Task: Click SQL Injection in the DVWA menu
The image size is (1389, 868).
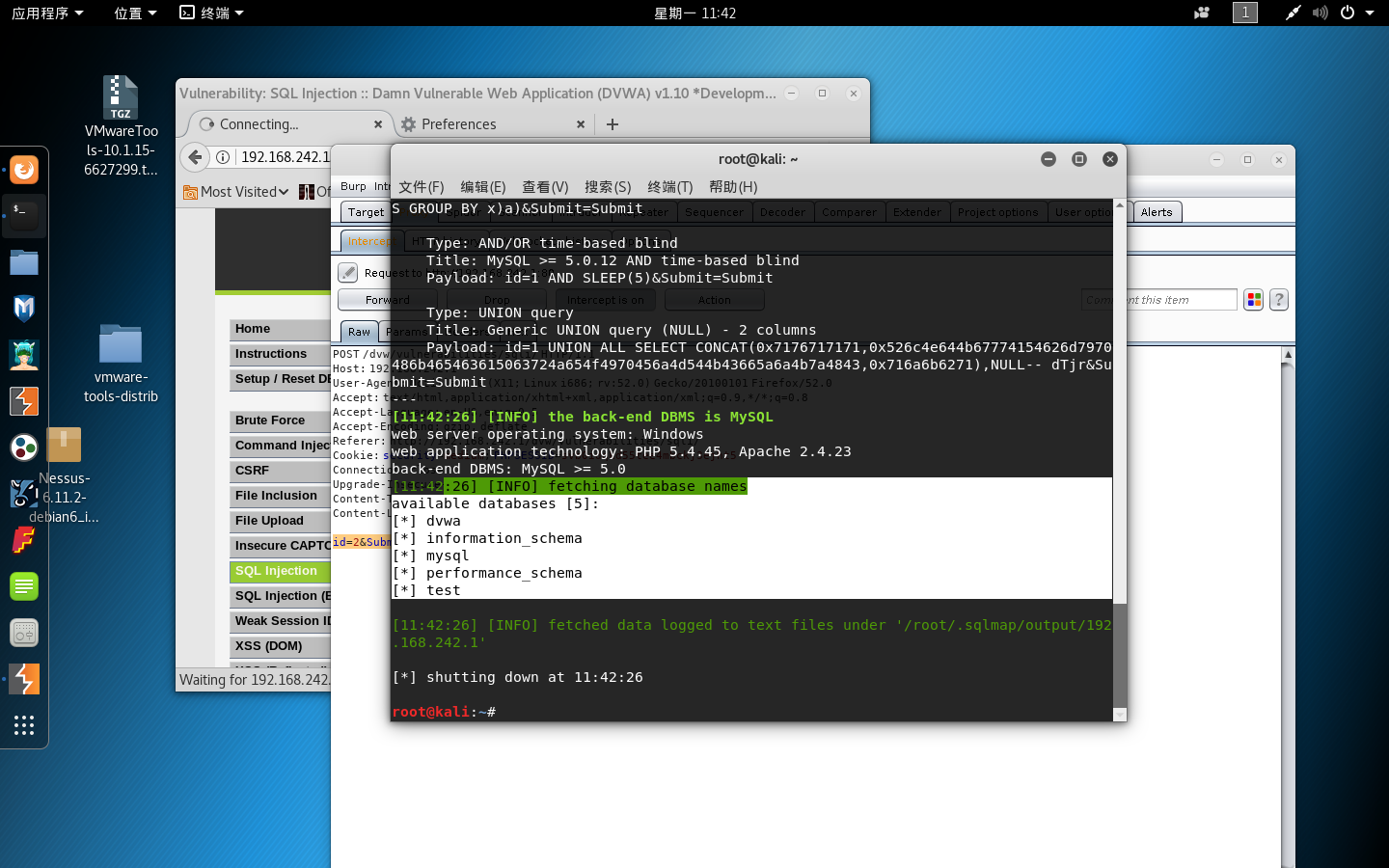Action: 280,571
